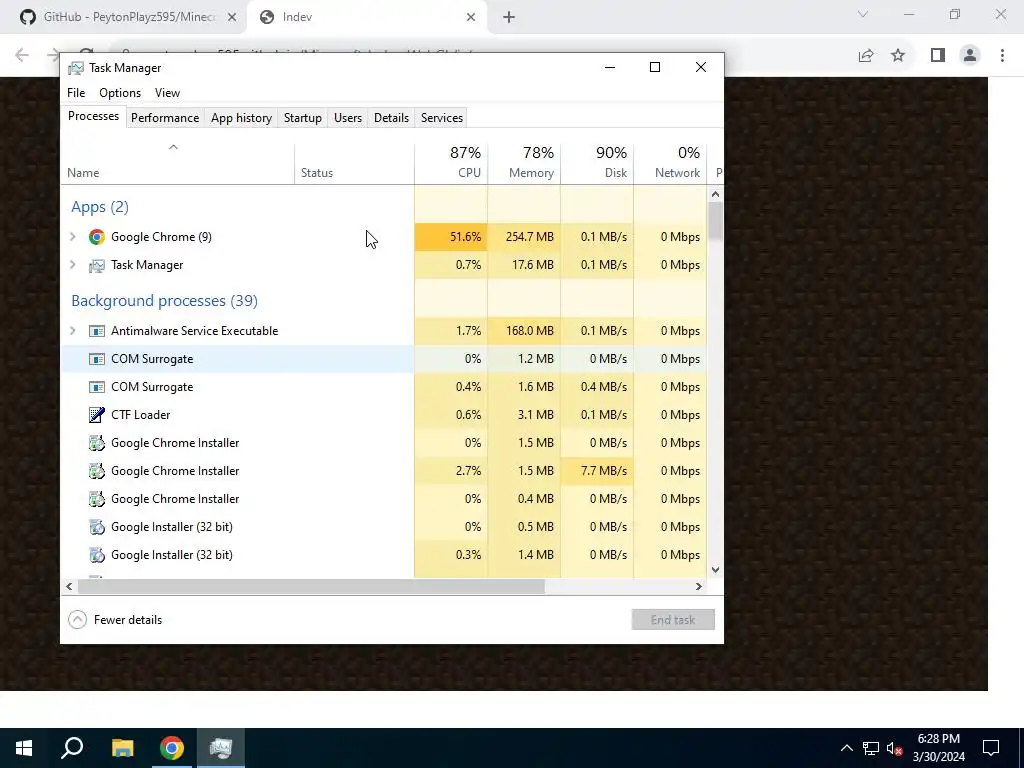Screen dimensions: 1024x768
Task: Select the Processes tab
Action: 93,116
